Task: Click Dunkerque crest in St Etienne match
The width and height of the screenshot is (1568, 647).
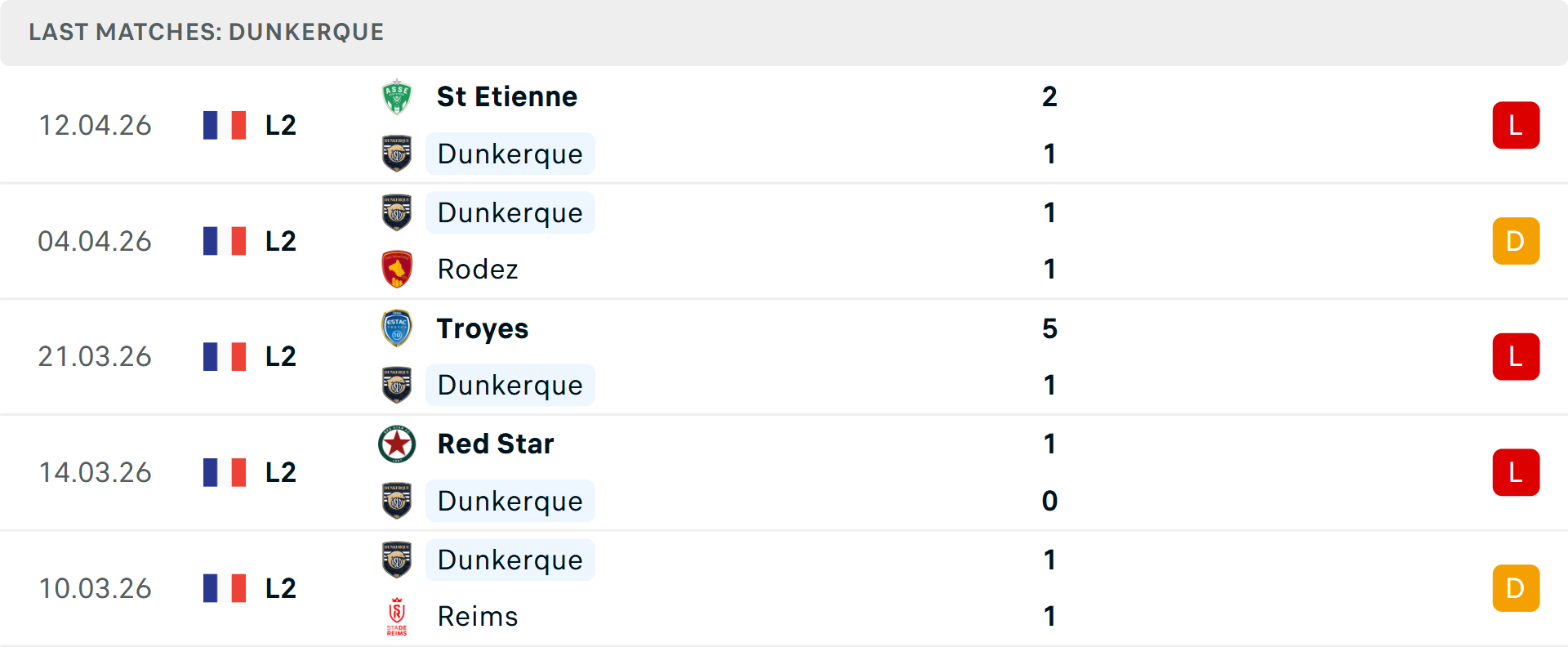Action: [x=397, y=154]
